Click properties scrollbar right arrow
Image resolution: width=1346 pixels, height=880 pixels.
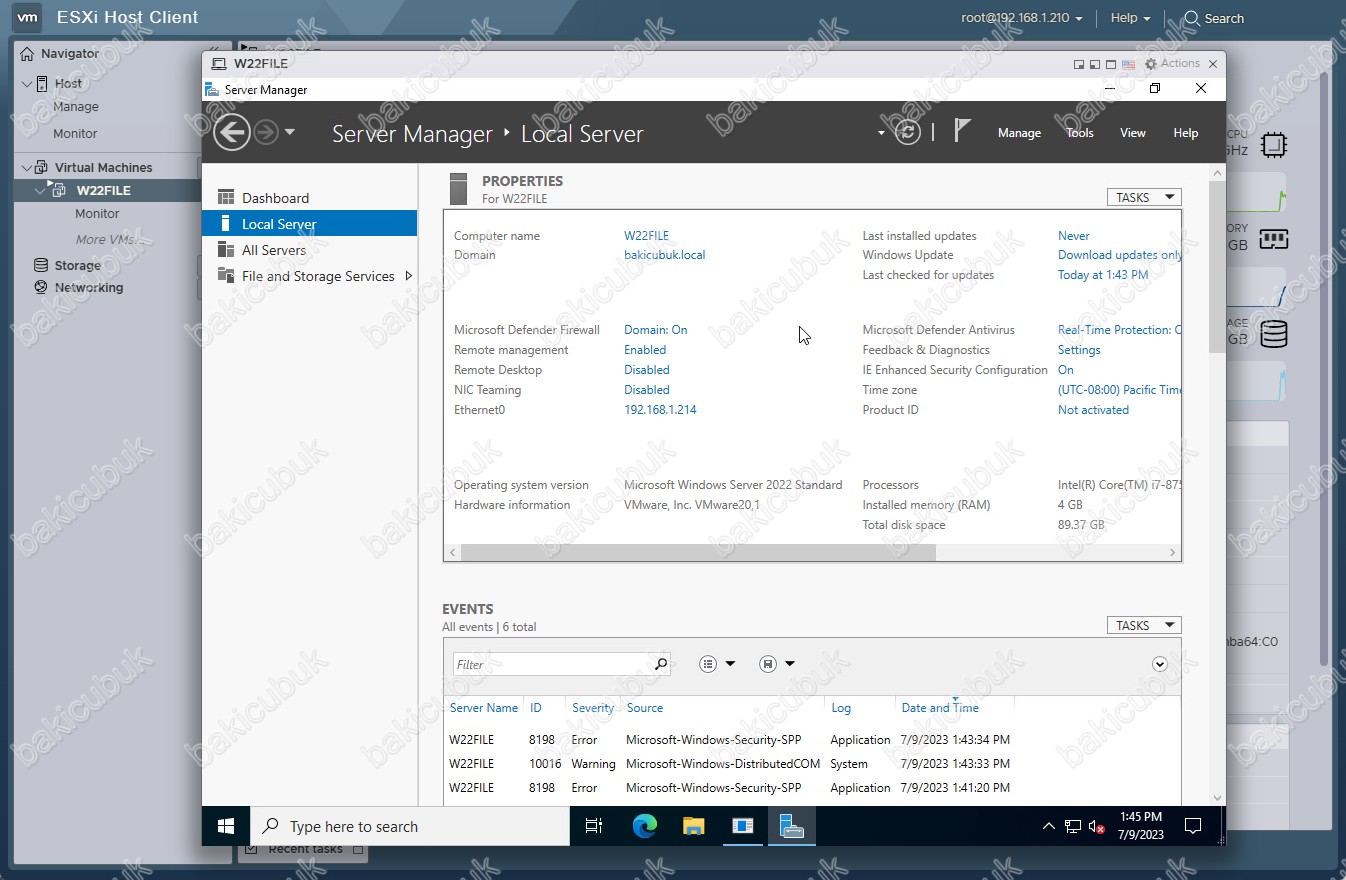click(x=1173, y=552)
